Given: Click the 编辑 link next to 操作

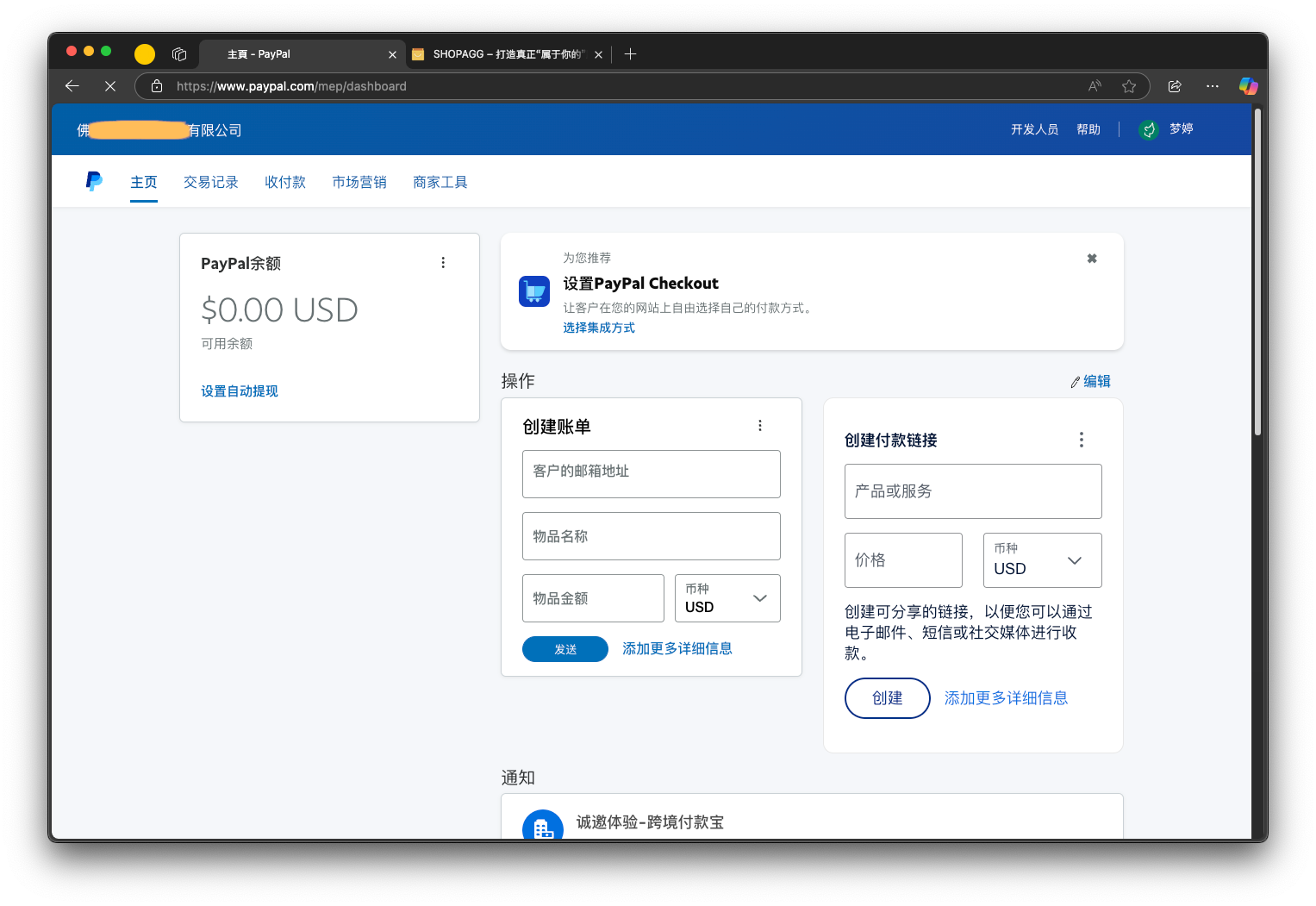Looking at the screenshot, I should 1097,382.
